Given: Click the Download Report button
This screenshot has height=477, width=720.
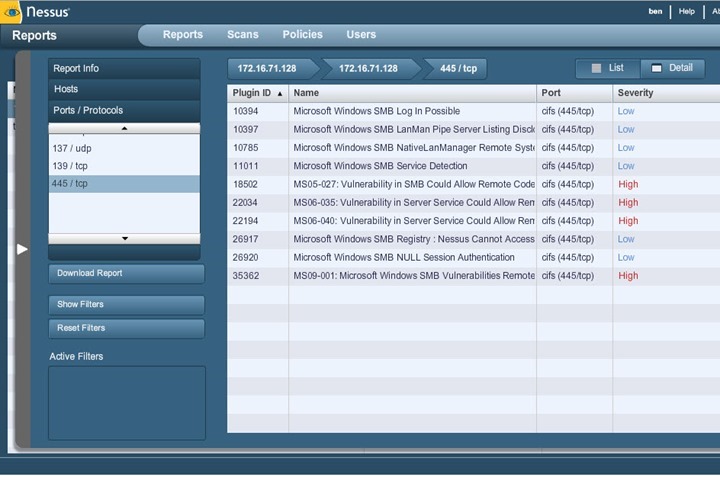Looking at the screenshot, I should click(x=126, y=273).
